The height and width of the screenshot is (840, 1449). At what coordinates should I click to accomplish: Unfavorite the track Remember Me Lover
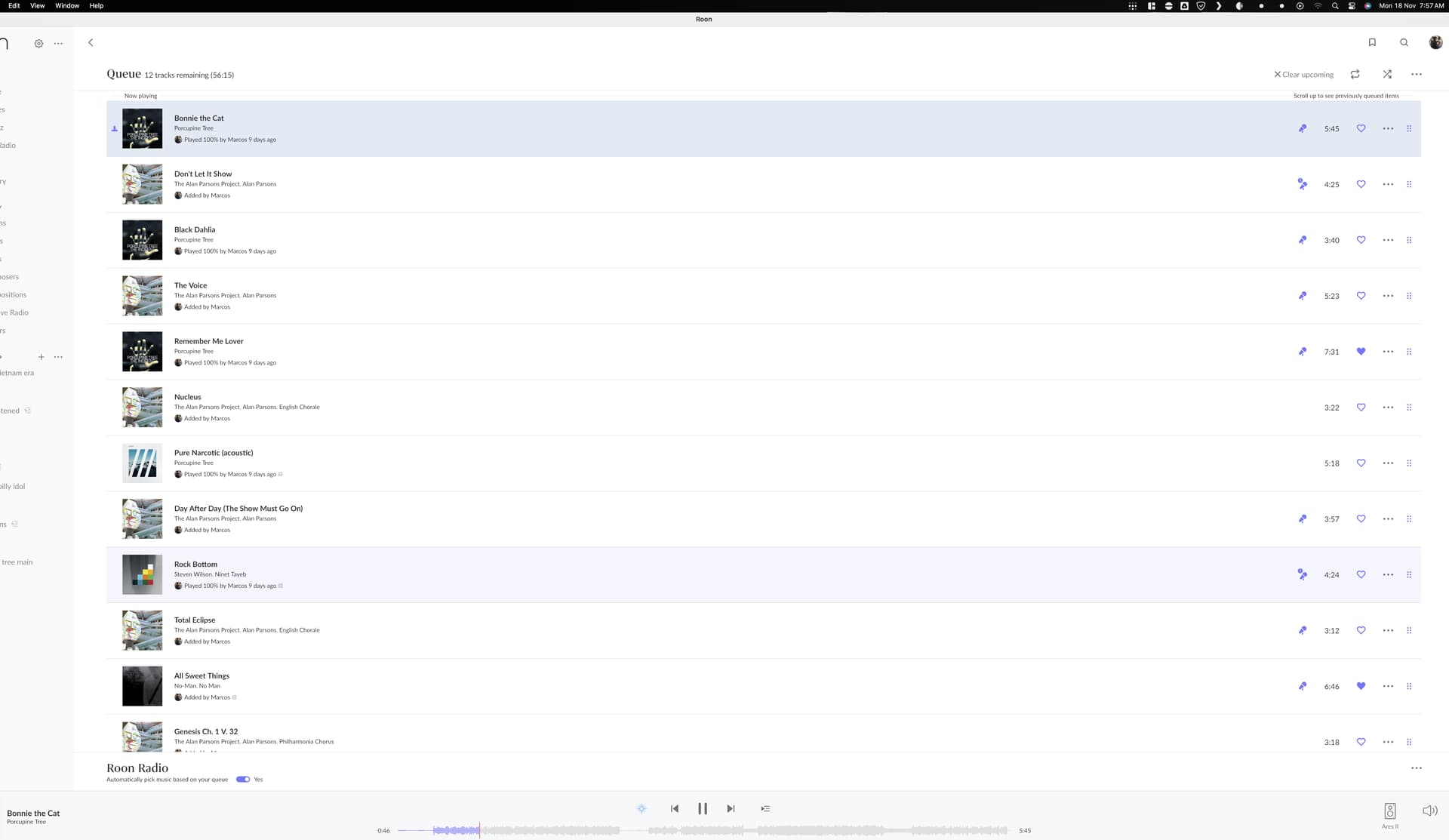(x=1361, y=352)
